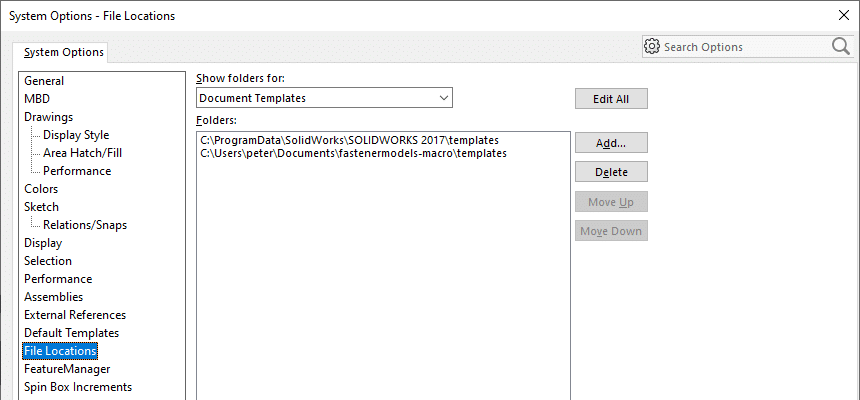
Task: Click the magnifying glass search icon
Action: coord(840,46)
